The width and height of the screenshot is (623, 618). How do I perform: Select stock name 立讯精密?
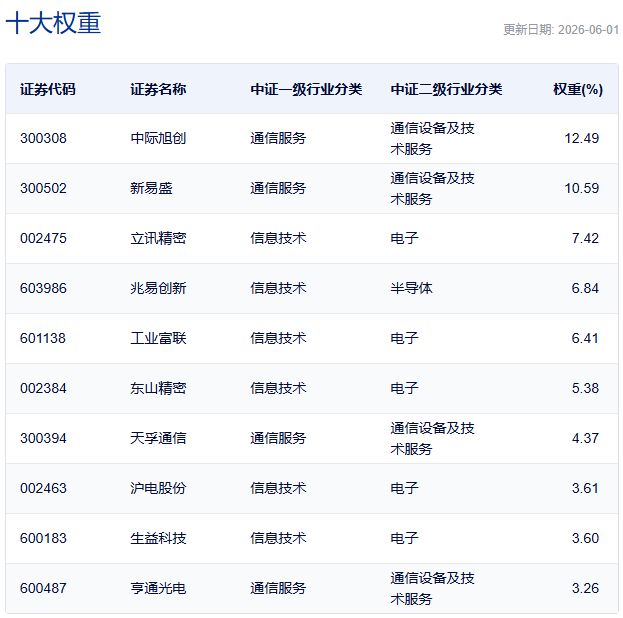tap(158, 238)
